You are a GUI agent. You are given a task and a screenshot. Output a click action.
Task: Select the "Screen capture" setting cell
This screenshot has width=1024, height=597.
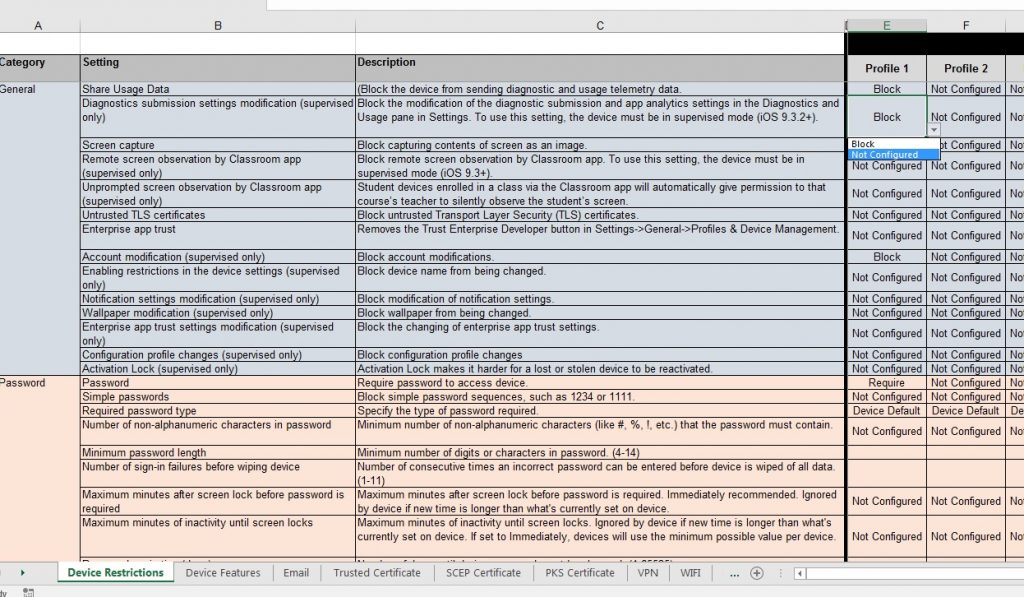(x=217, y=145)
